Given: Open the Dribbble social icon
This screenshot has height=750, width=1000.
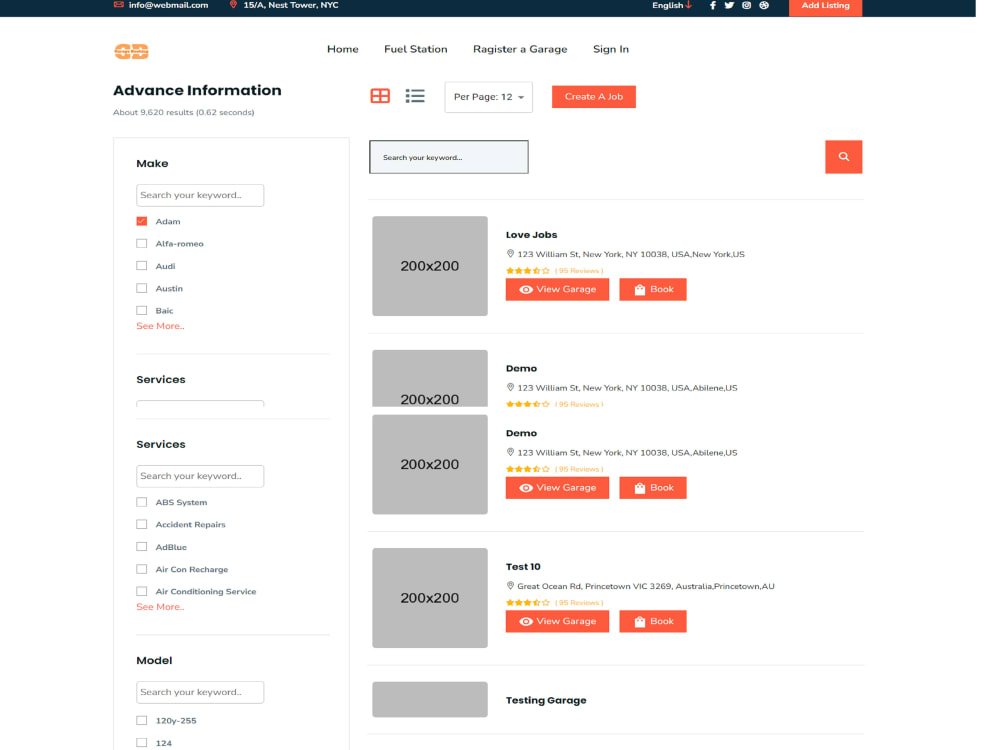Looking at the screenshot, I should tap(764, 5).
